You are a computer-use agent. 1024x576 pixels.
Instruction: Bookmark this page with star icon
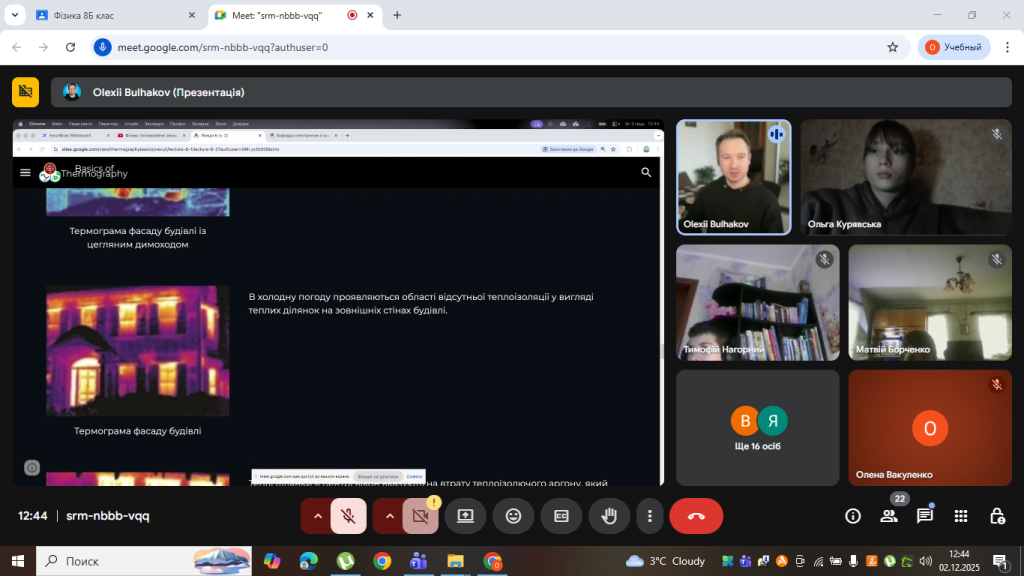click(x=893, y=47)
